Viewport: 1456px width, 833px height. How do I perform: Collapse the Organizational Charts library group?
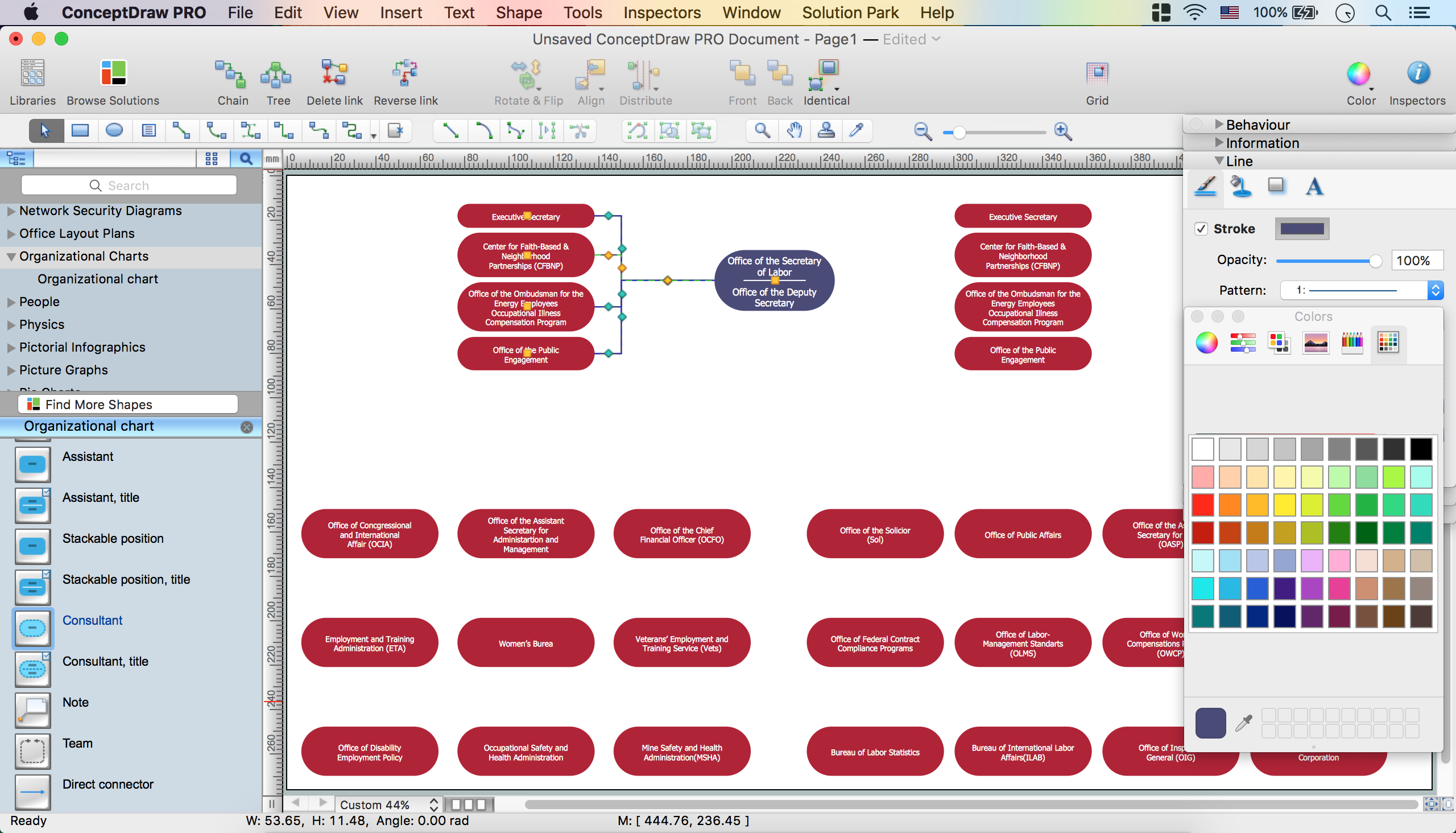tap(11, 257)
